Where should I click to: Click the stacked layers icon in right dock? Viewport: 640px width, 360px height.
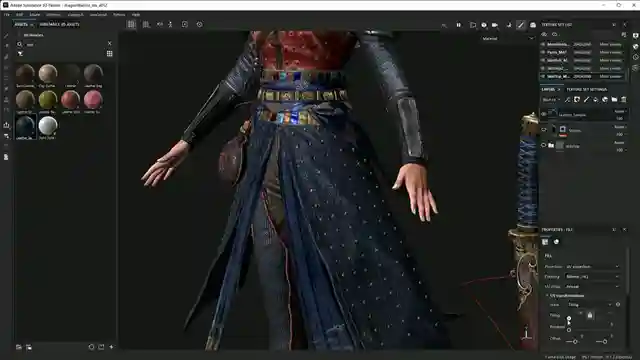point(635,68)
